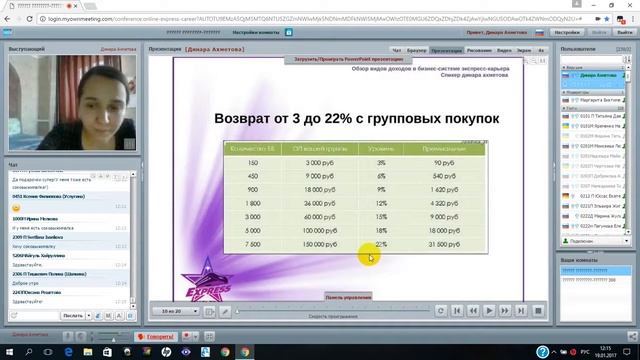Play the presentation with the play button

(x=489, y=311)
